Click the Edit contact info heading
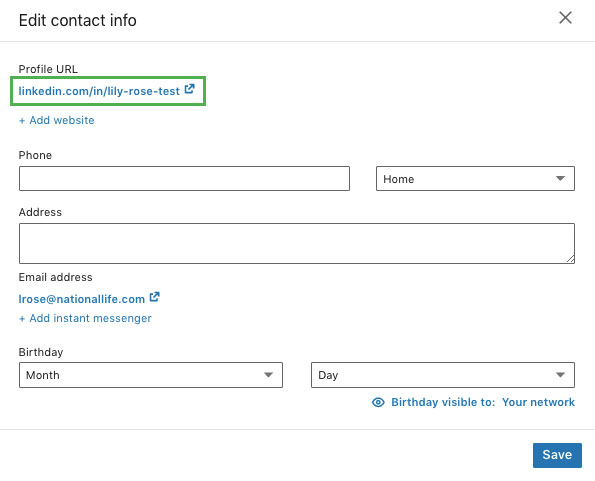The image size is (595, 481). 77,20
